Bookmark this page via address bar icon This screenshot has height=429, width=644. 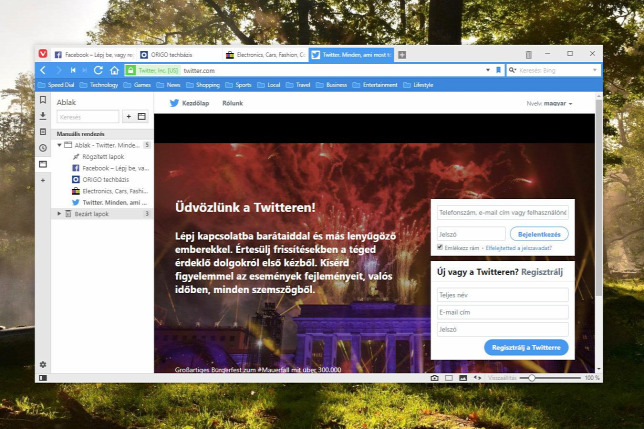pos(498,70)
